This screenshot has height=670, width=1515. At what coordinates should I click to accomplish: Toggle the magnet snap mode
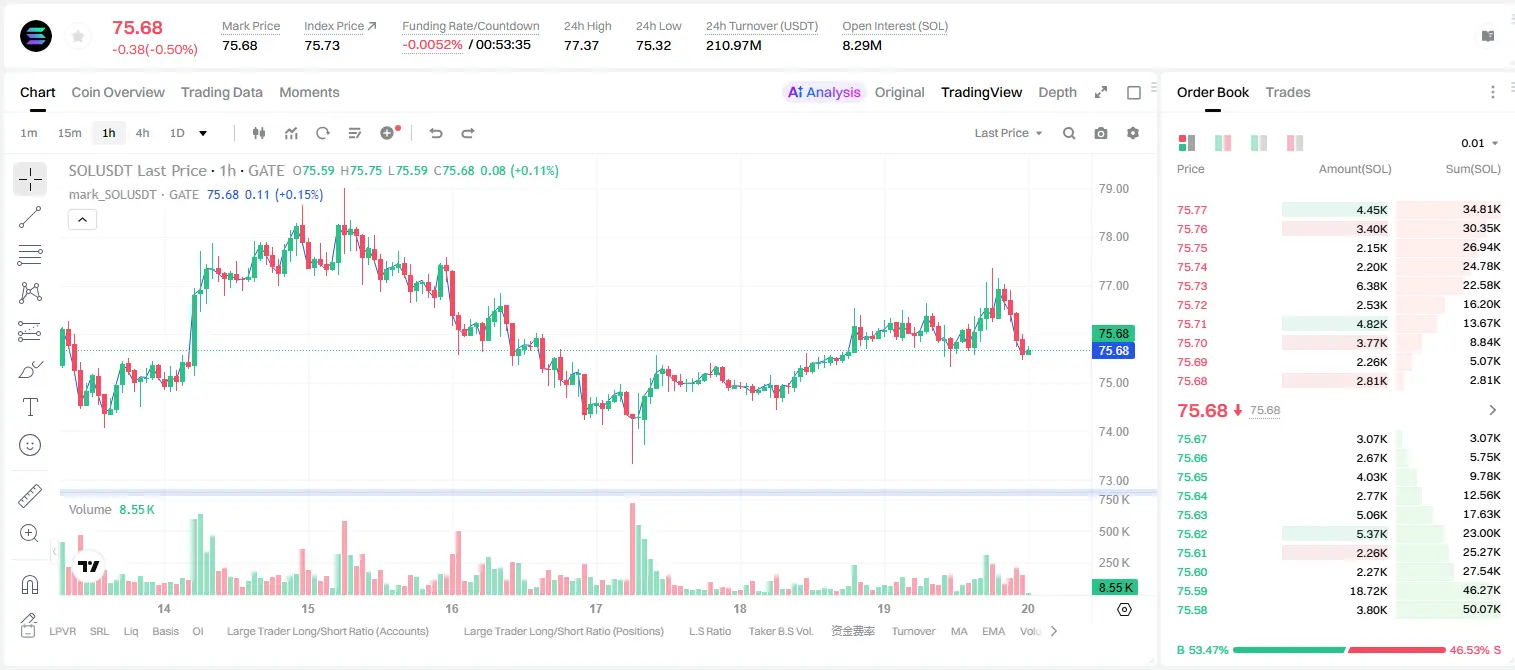coord(30,585)
